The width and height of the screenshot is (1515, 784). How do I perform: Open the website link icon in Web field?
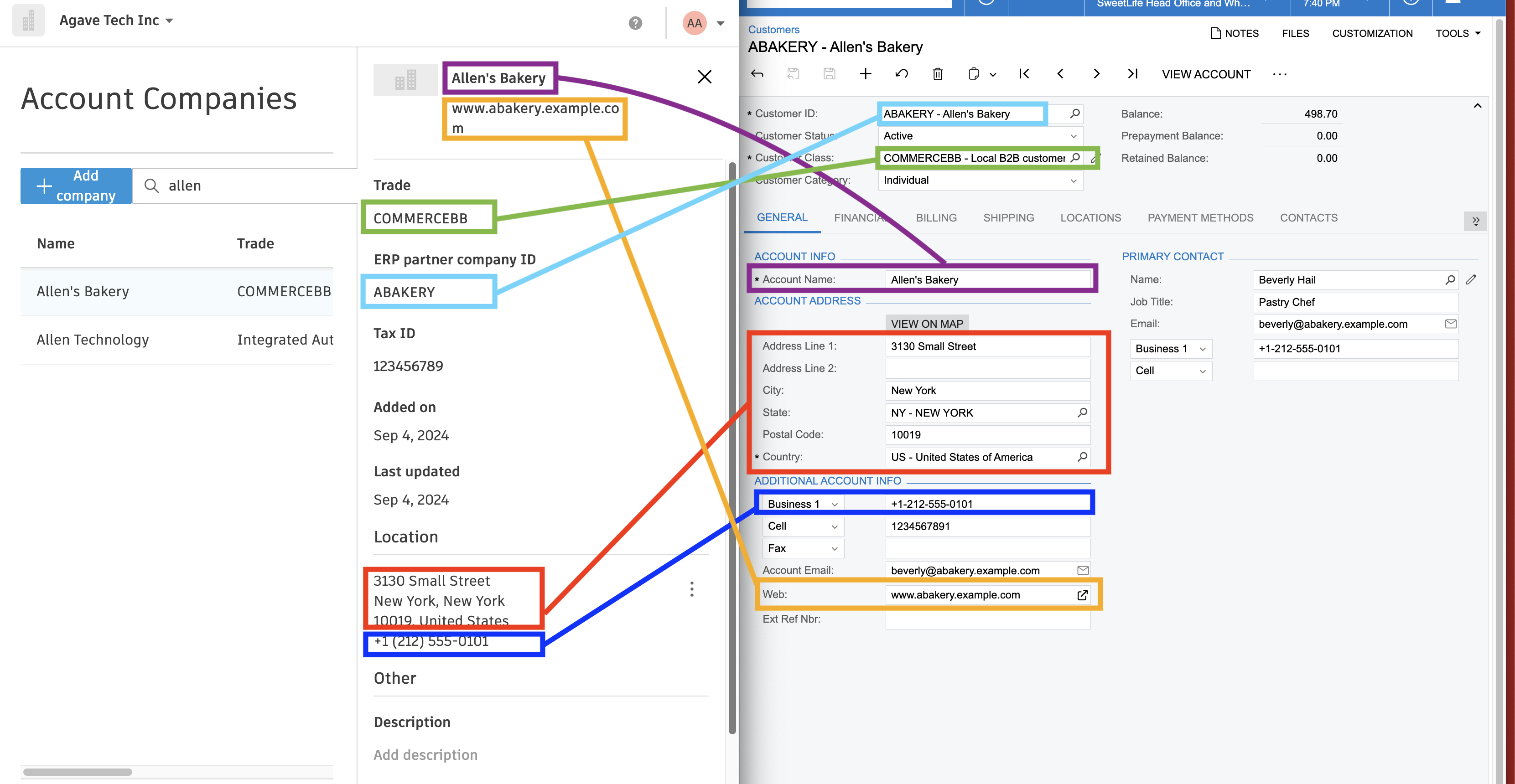point(1082,595)
